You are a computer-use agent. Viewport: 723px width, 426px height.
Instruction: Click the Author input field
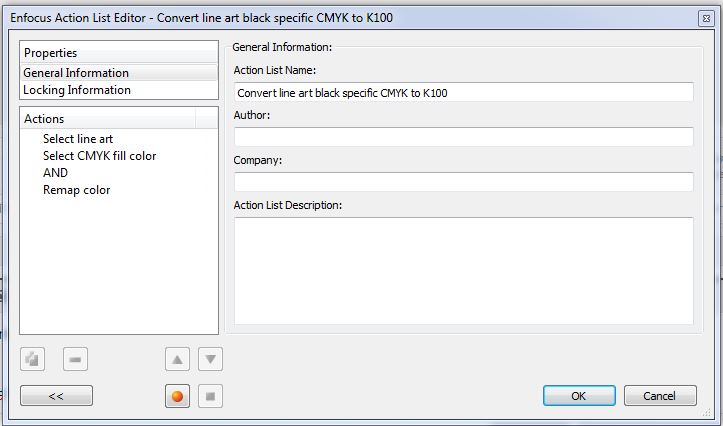point(463,137)
